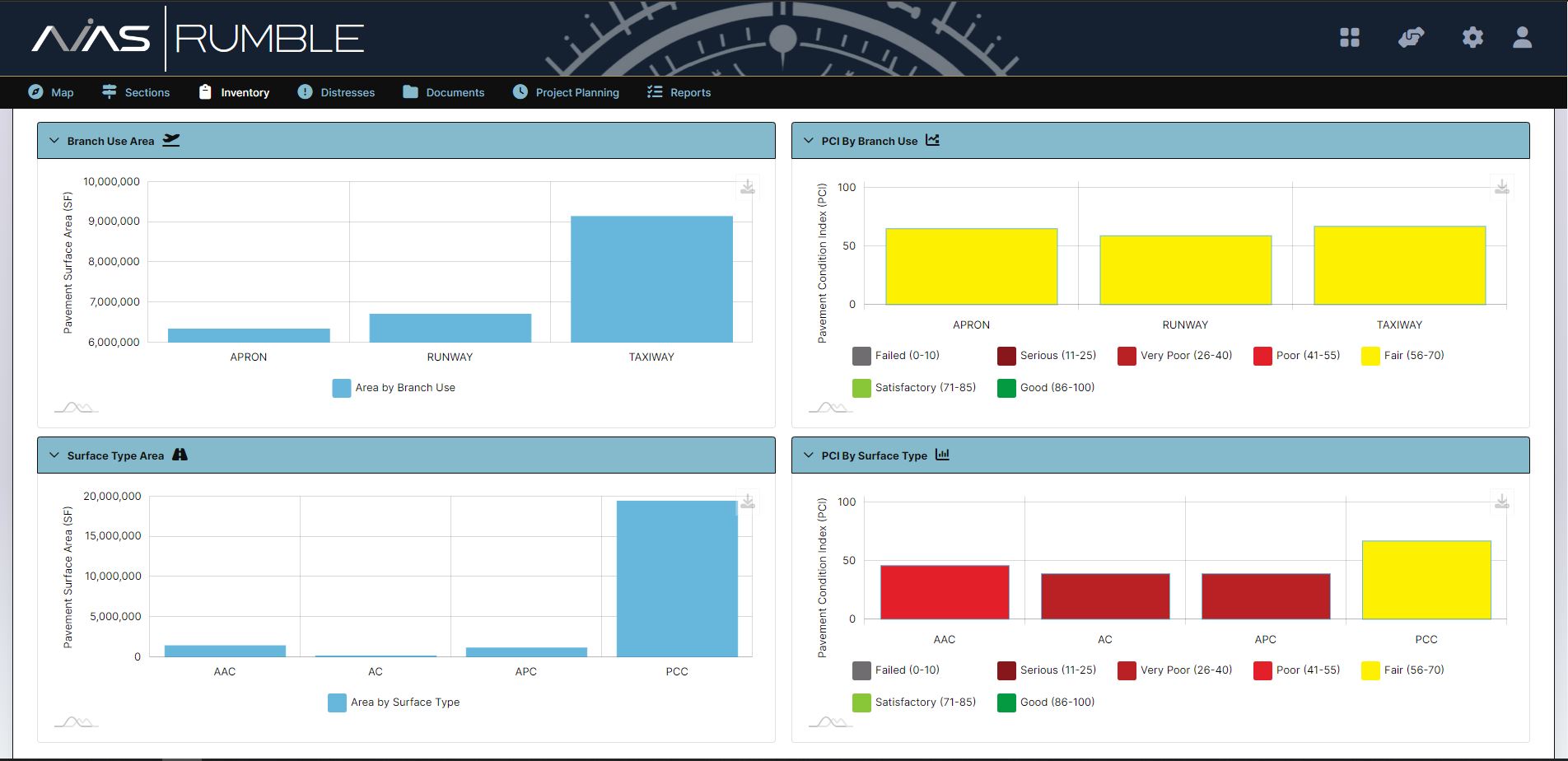This screenshot has height=761, width=1568.
Task: Click the clipboard icon beside Inventory
Action: (205, 91)
